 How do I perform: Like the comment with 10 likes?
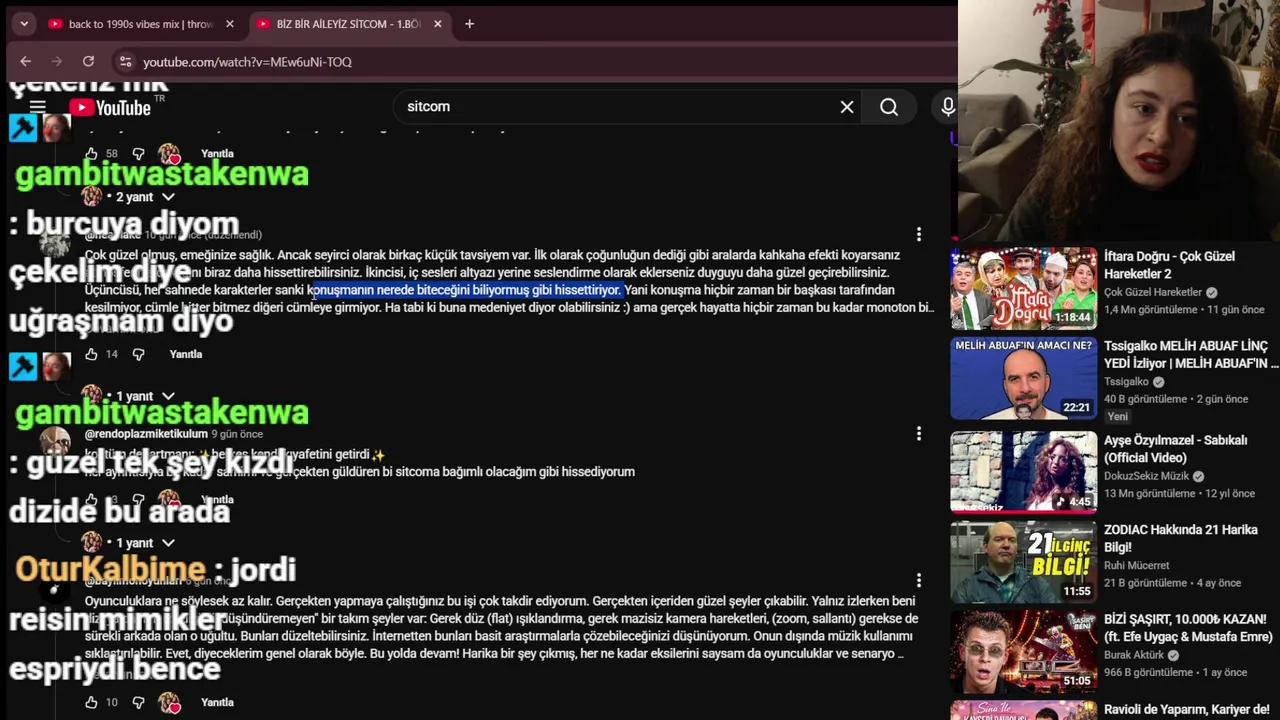coord(91,702)
